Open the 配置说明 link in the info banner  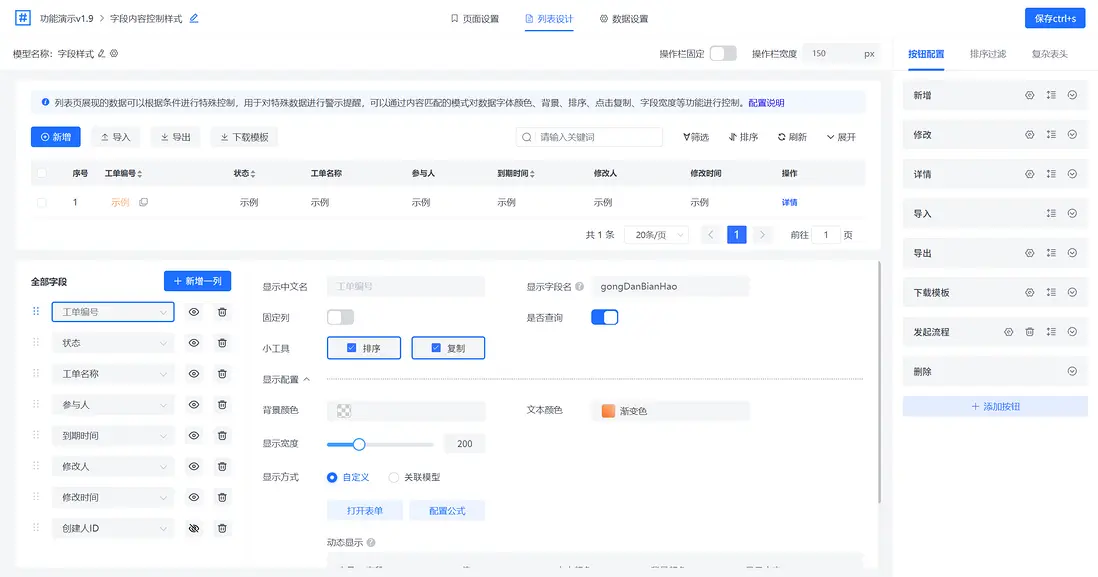point(769,103)
